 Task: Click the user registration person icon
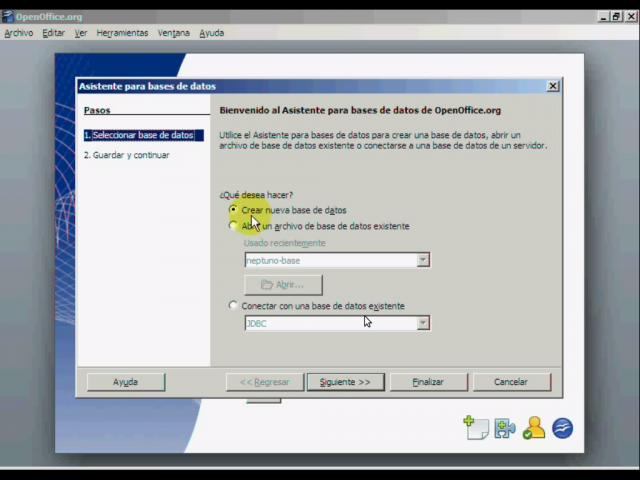click(x=533, y=428)
